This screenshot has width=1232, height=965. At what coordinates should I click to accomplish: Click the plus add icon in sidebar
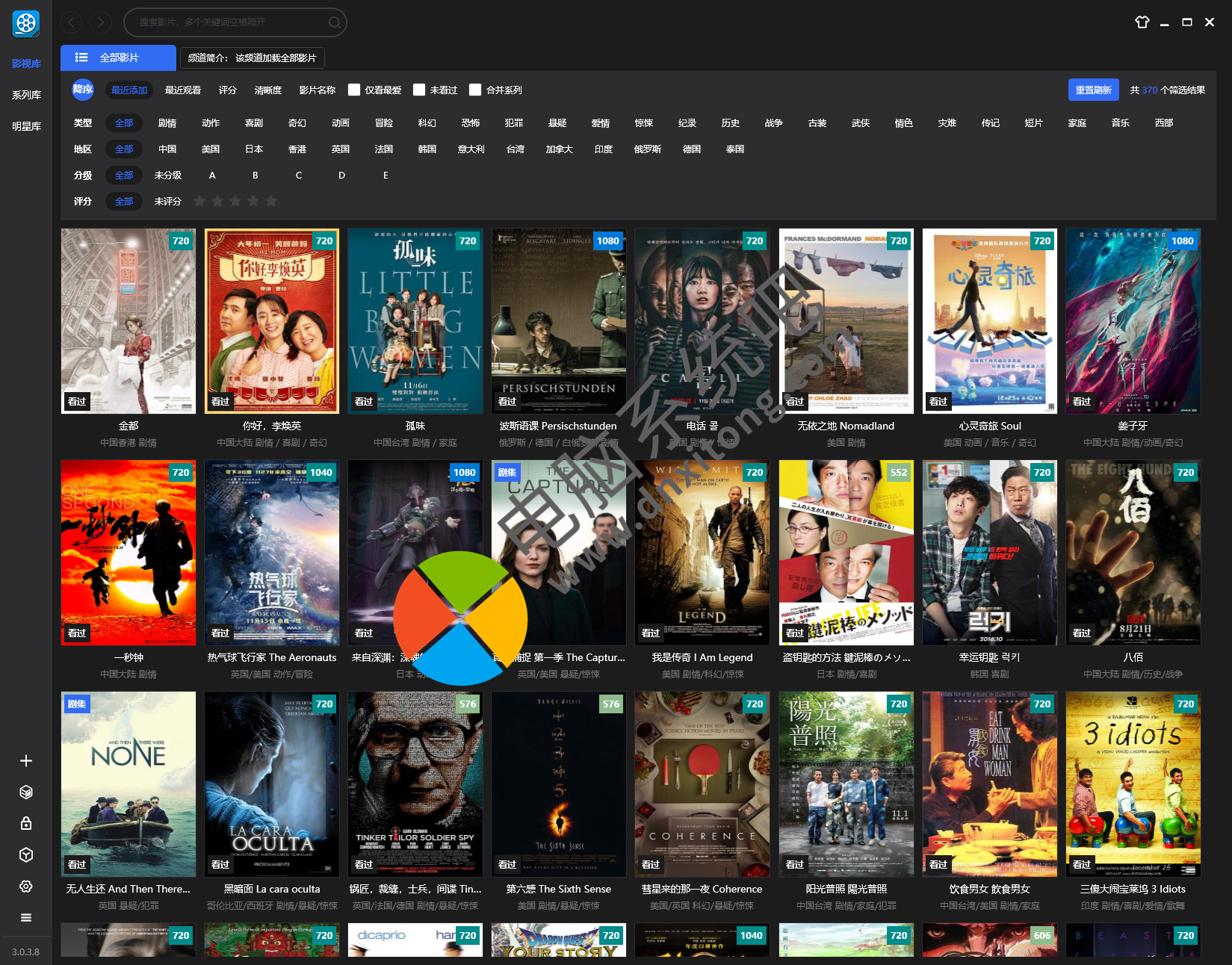click(x=26, y=760)
